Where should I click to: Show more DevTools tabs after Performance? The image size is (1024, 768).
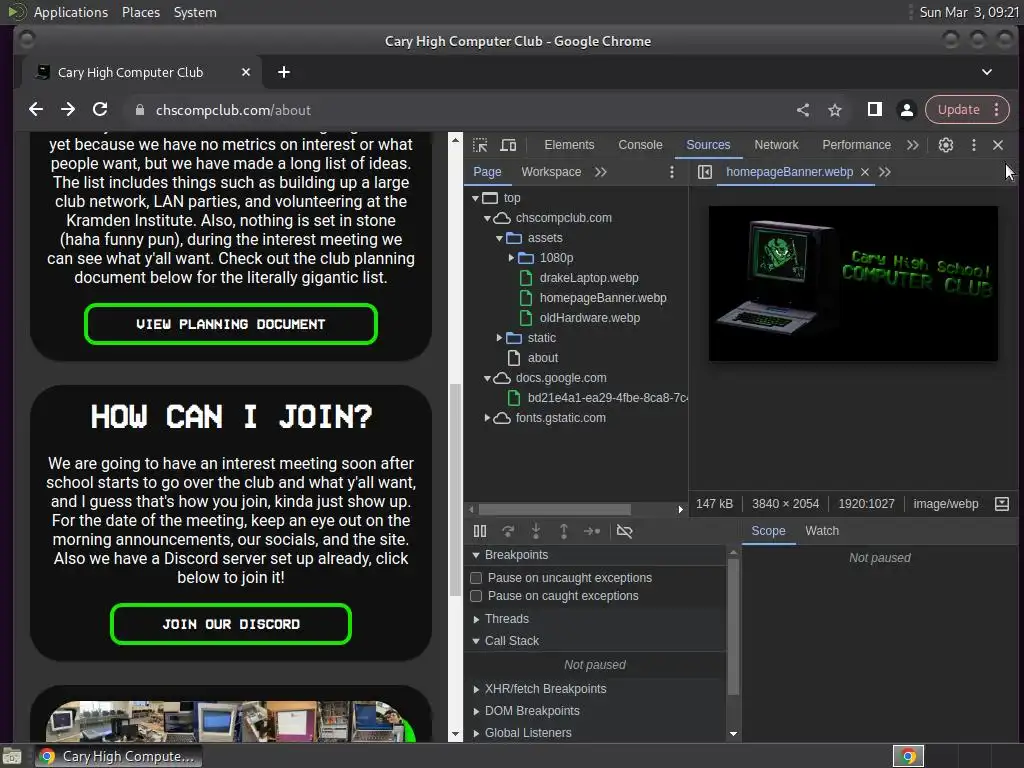[913, 145]
